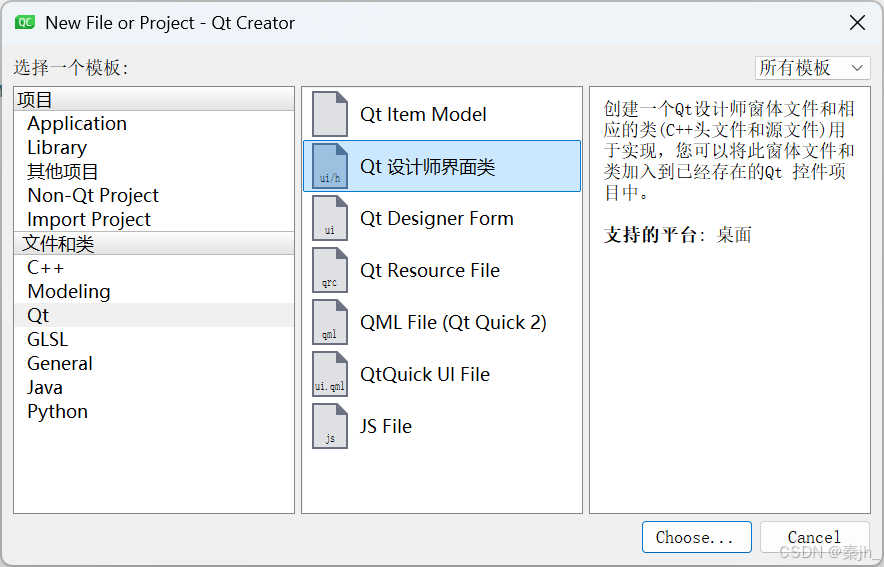Image resolution: width=884 pixels, height=567 pixels.
Task: Choose the Qt Item Model template label
Action: coord(423,114)
